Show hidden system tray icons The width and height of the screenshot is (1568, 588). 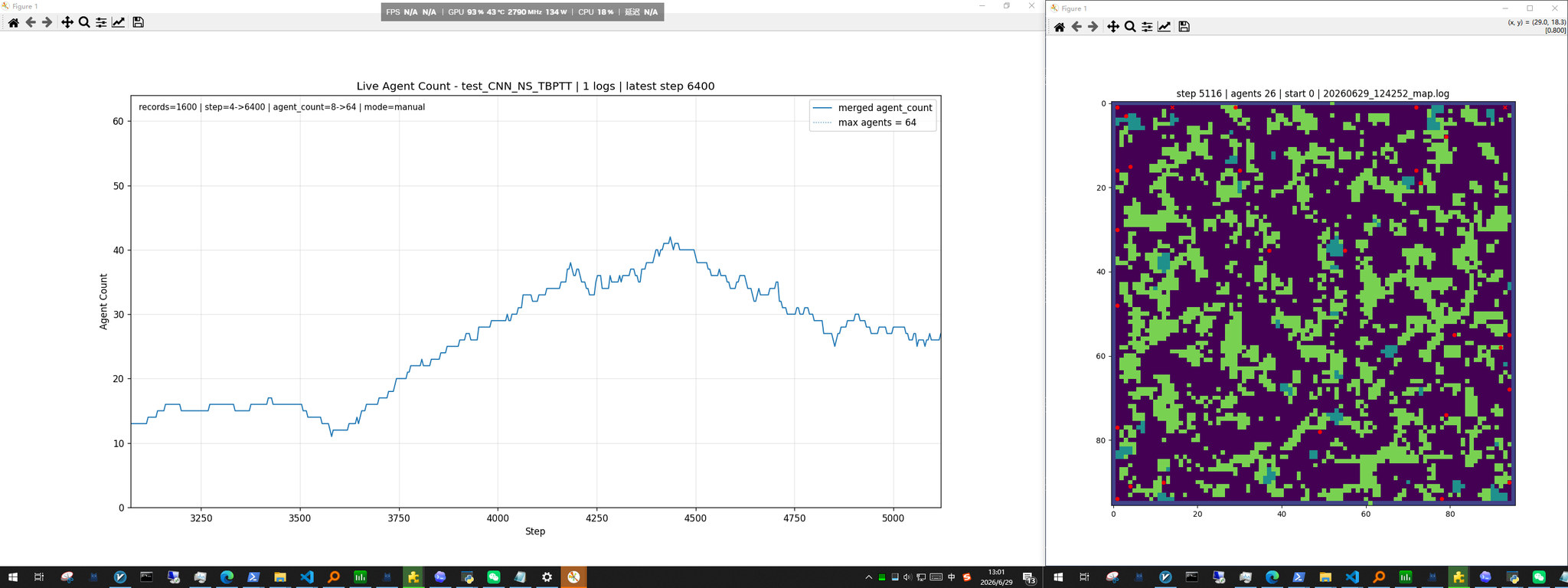868,577
